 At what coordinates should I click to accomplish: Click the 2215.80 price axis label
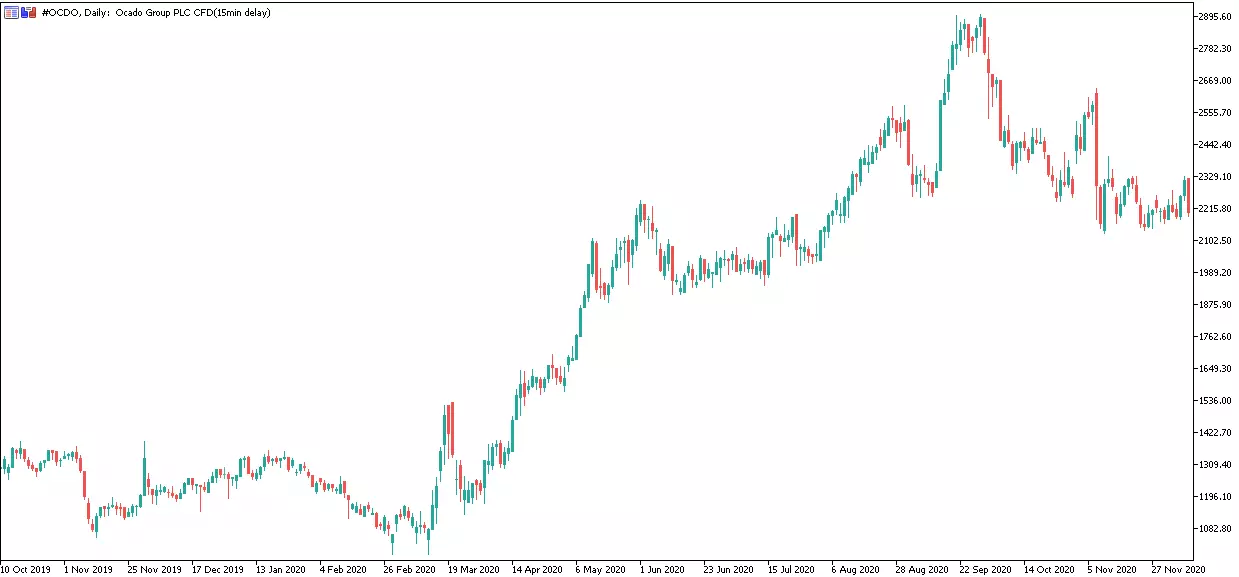[1215, 209]
